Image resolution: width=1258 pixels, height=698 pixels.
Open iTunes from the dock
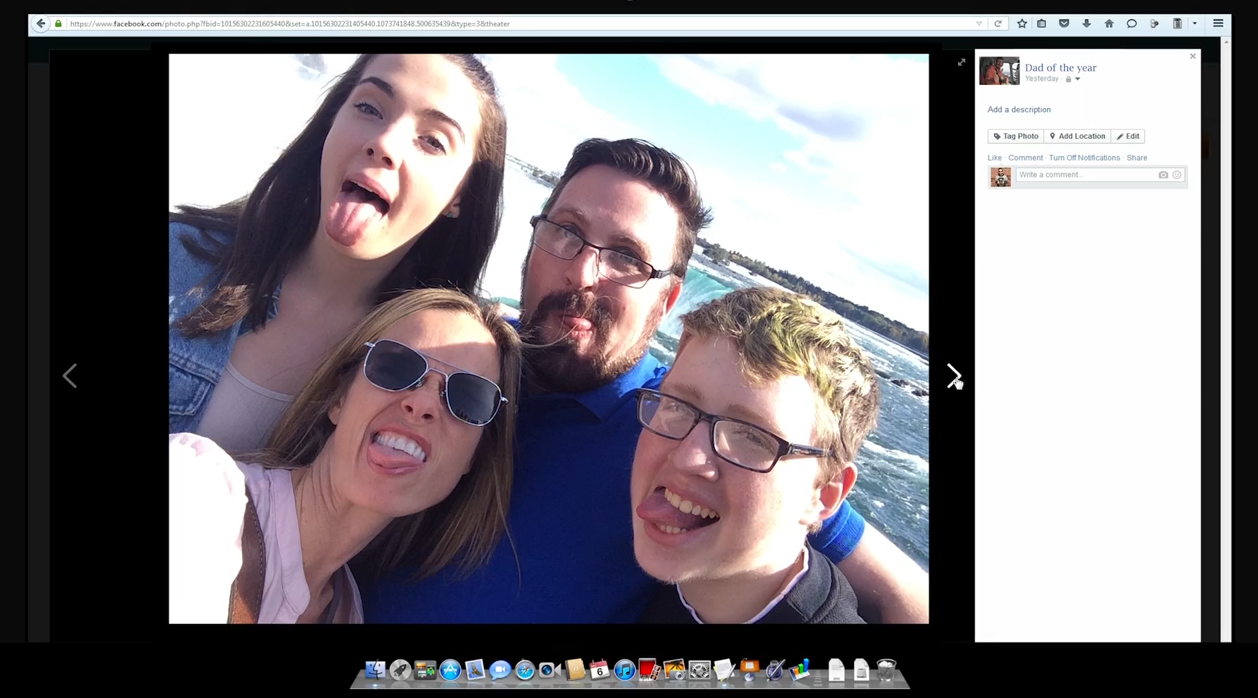(x=624, y=670)
